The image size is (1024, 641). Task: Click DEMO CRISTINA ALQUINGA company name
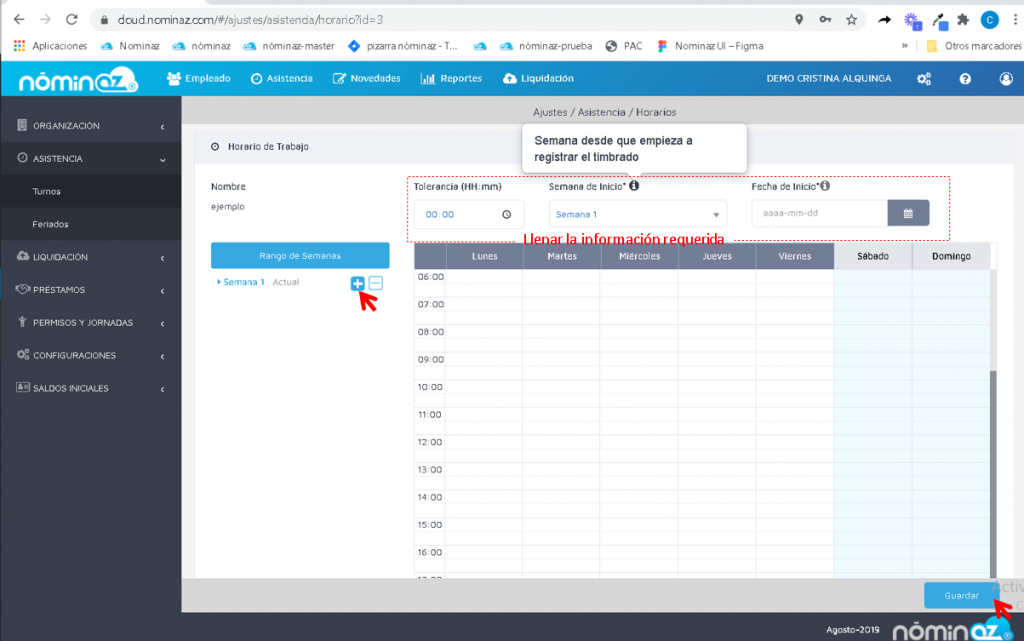coord(829,78)
